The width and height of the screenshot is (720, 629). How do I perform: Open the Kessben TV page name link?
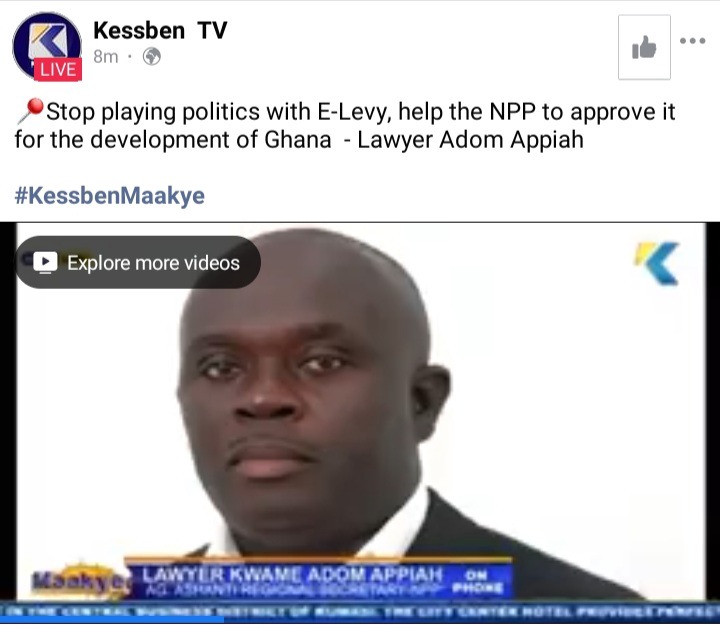(x=160, y=31)
